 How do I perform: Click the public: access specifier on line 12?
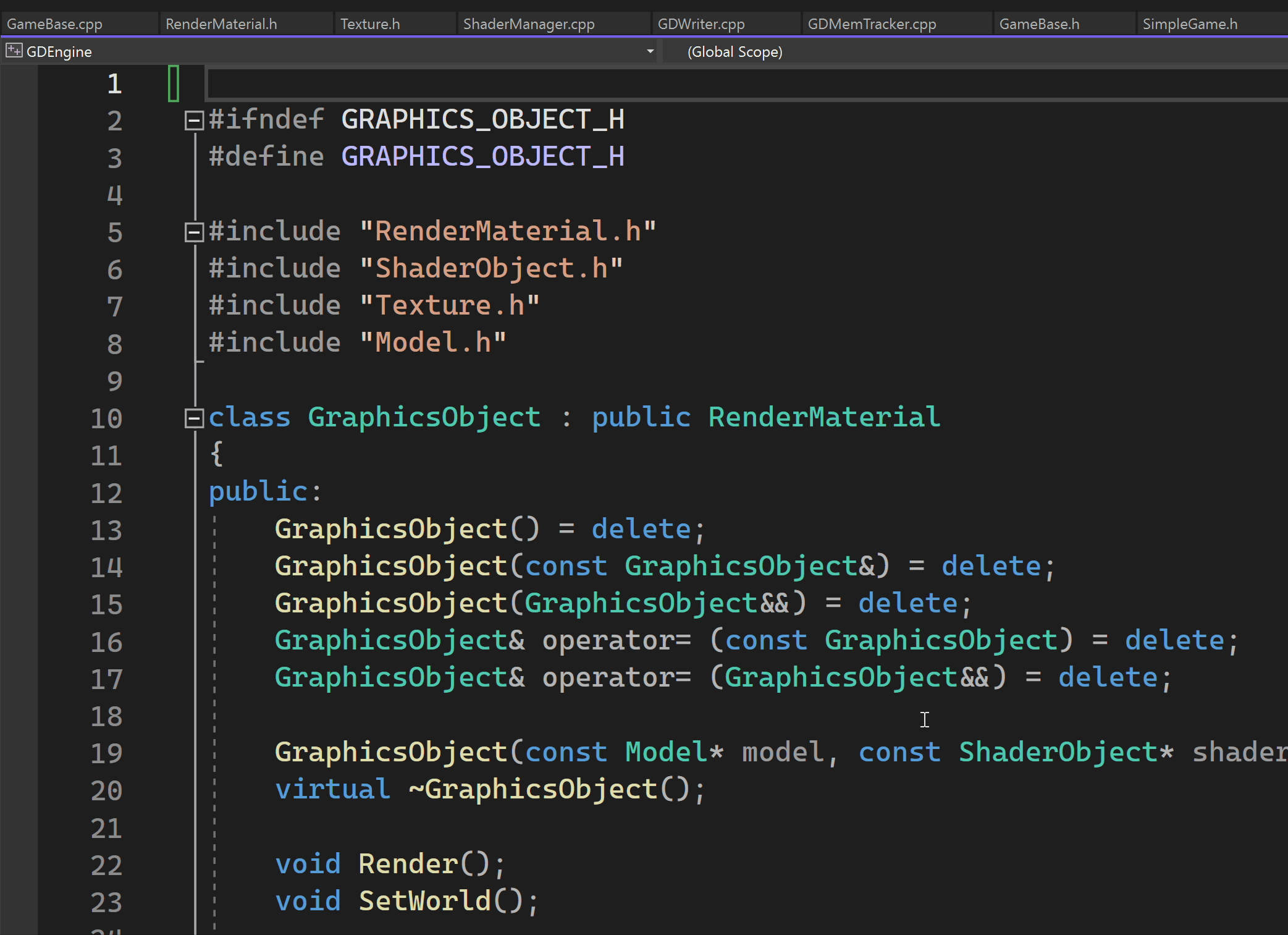click(x=265, y=491)
